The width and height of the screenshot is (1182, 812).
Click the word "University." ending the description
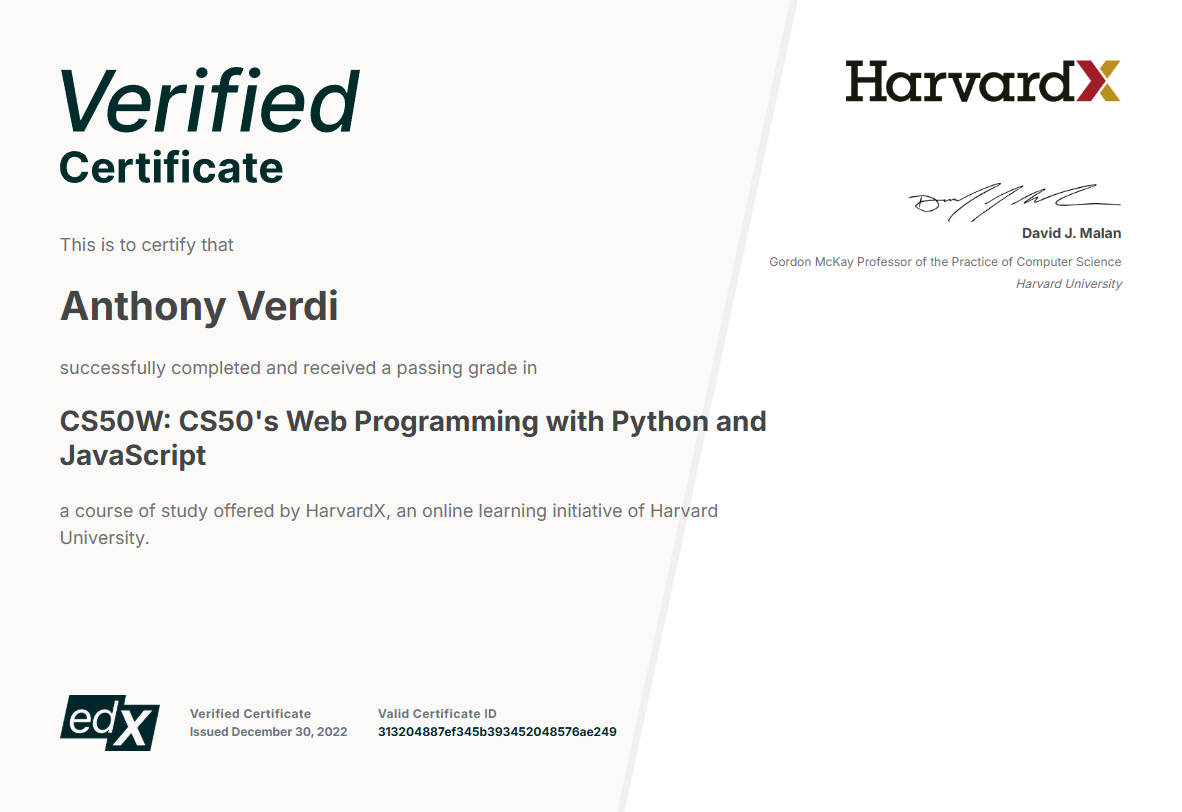coord(104,537)
